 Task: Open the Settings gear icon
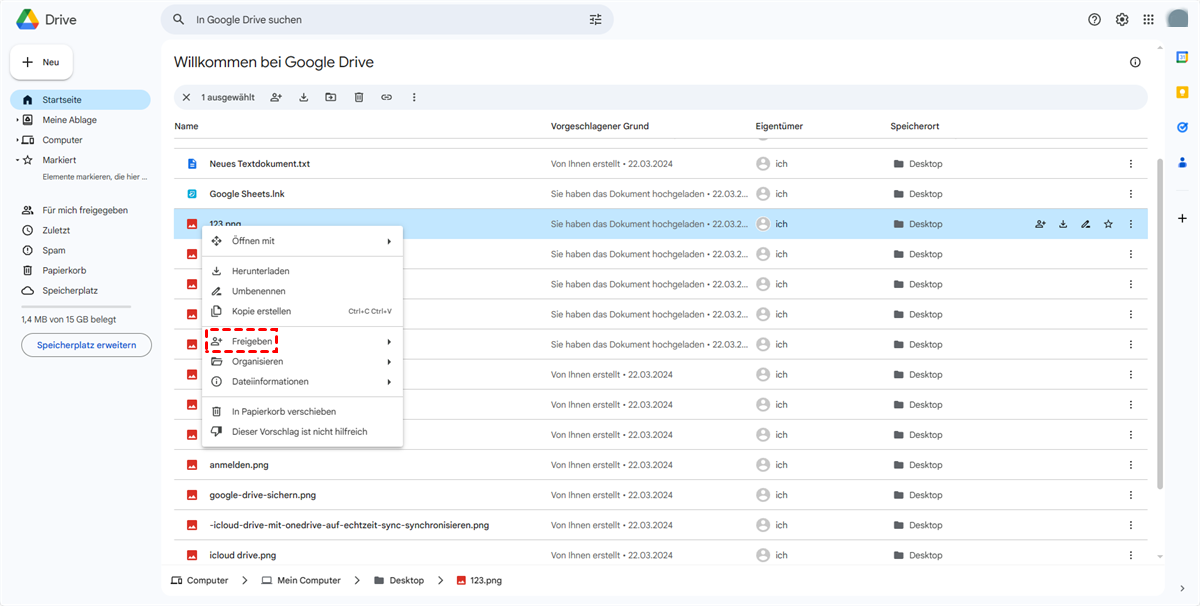(1122, 19)
